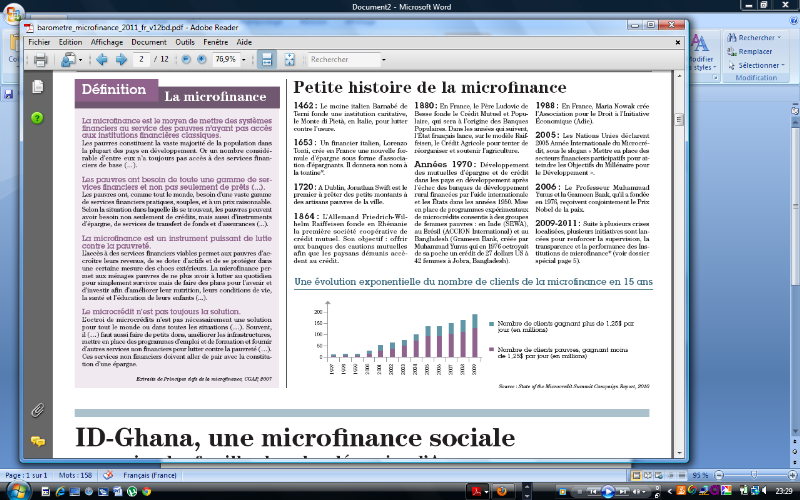Open the Edition menu

[x=70, y=42]
